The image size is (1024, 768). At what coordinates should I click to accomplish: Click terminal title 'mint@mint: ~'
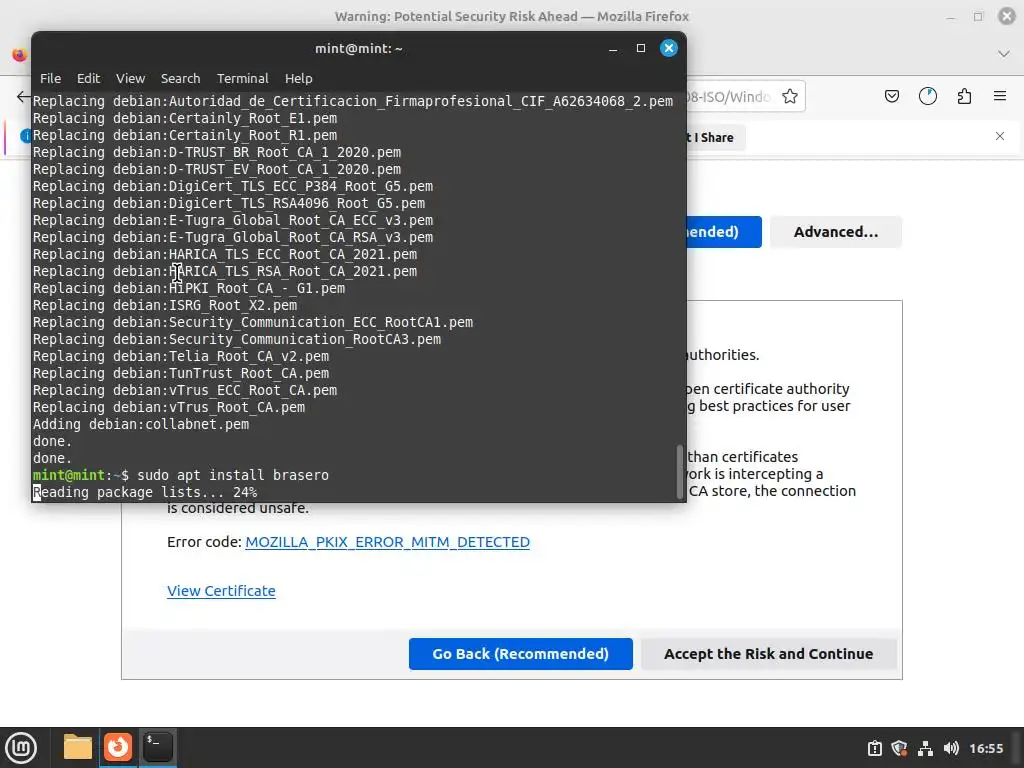pos(359,48)
